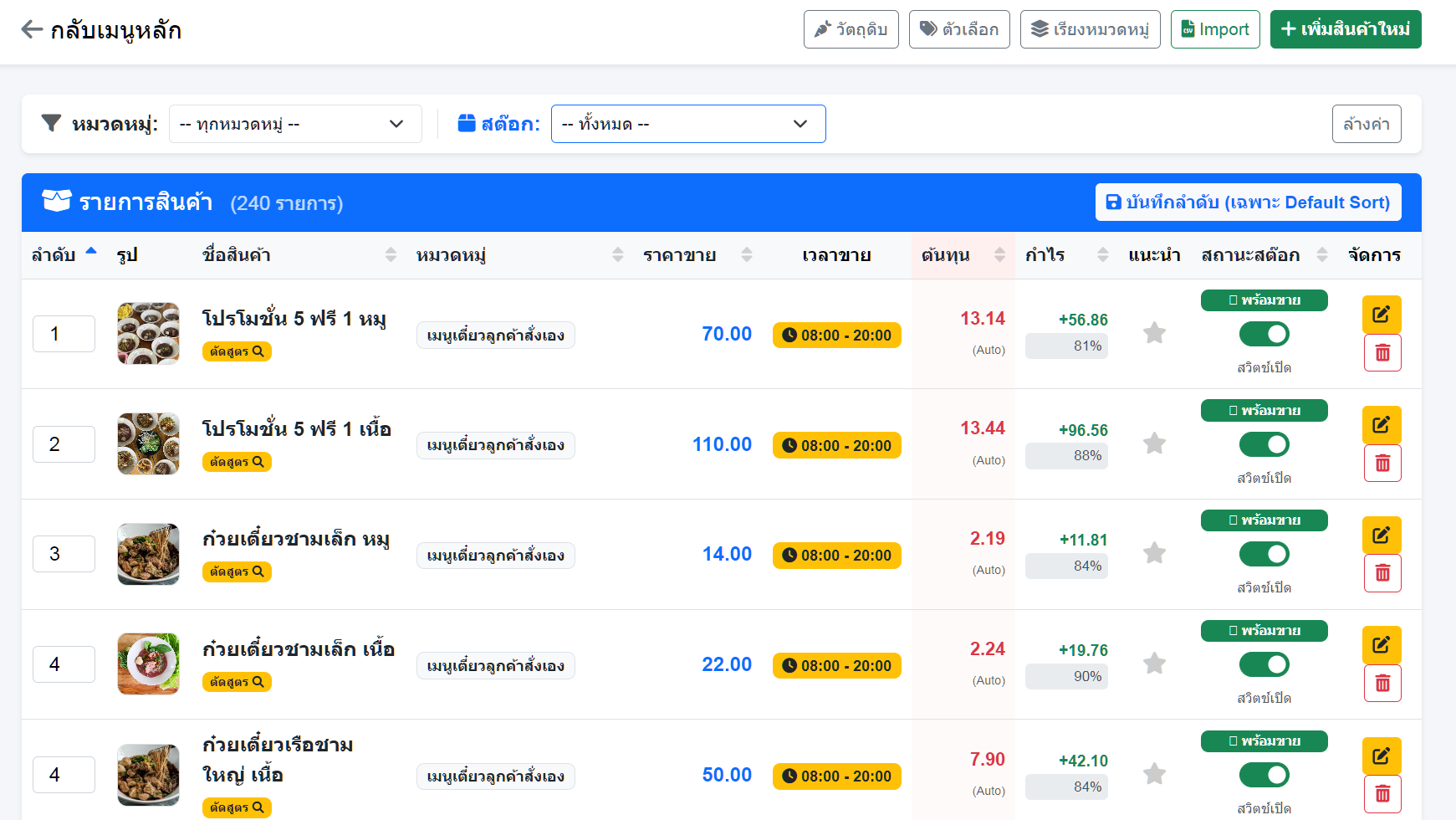Click the price 110.00
The height and width of the screenshot is (820, 1456).
(722, 444)
